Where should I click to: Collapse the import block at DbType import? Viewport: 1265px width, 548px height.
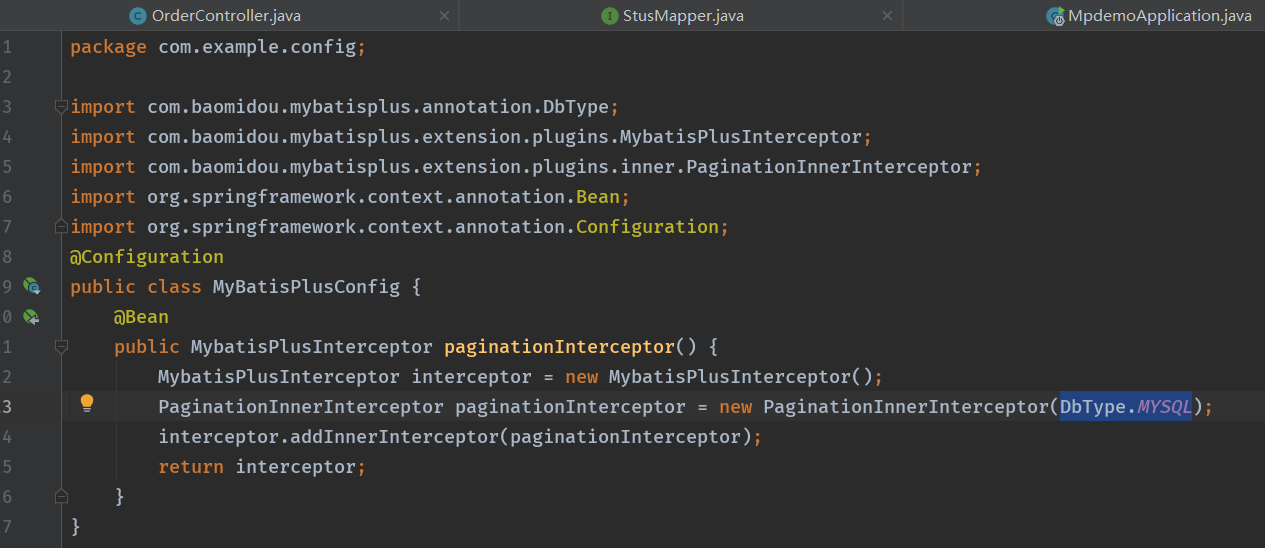[x=61, y=107]
